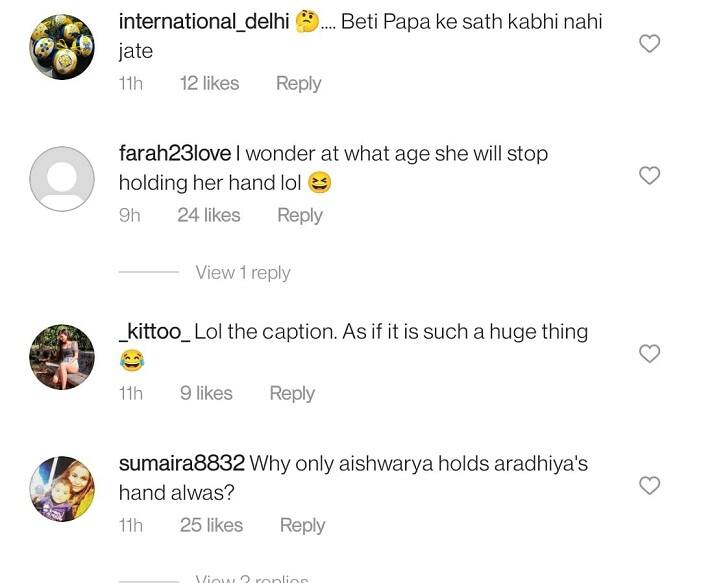Image resolution: width=701 pixels, height=583 pixels.
Task: Like farah23love's comment with heart icon
Action: (x=650, y=176)
